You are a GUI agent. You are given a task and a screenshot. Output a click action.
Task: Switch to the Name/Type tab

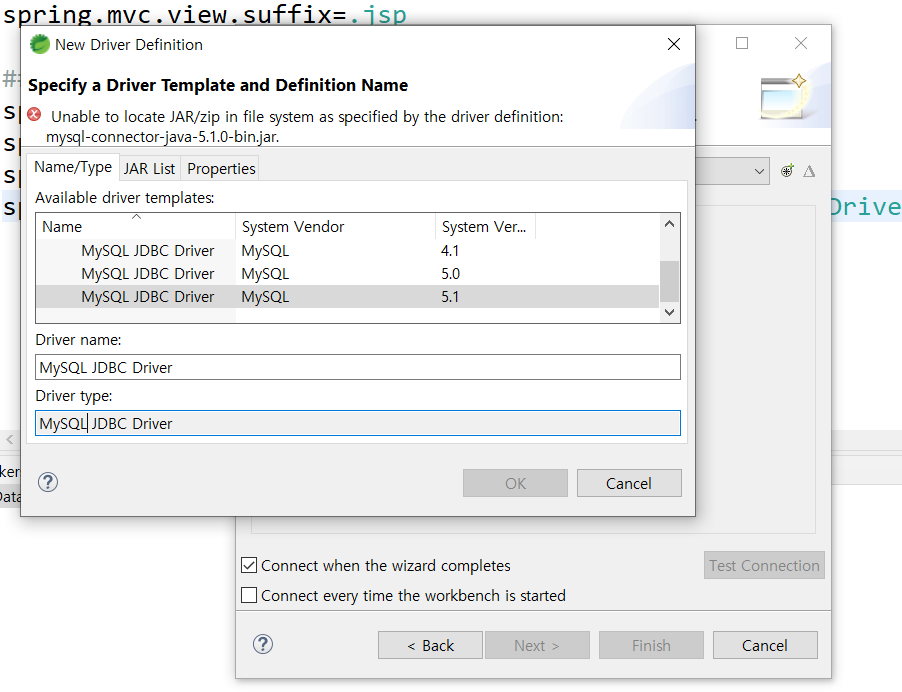[x=73, y=167]
